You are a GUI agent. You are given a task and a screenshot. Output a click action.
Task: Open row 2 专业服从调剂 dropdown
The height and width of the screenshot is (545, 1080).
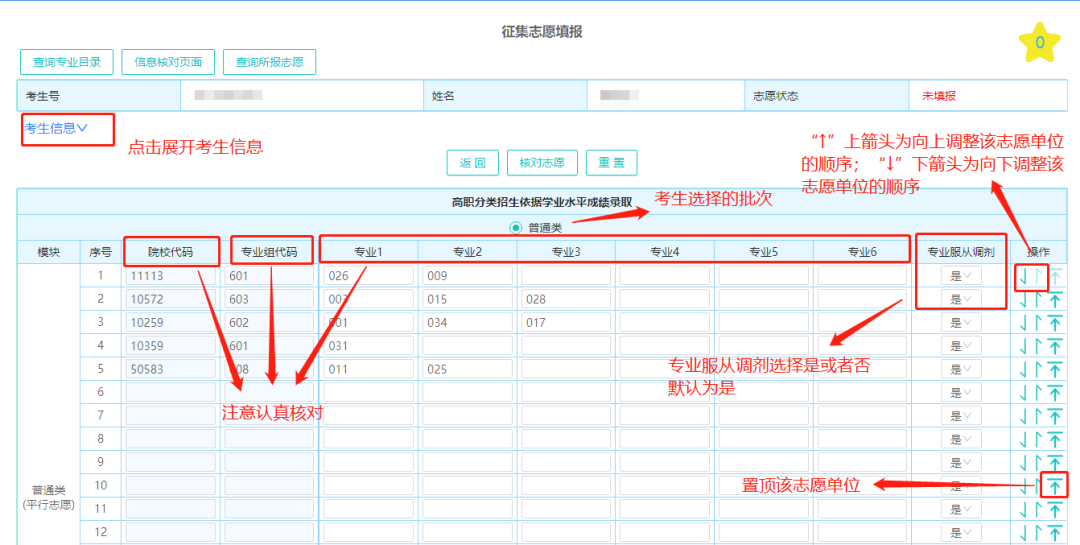tap(962, 300)
